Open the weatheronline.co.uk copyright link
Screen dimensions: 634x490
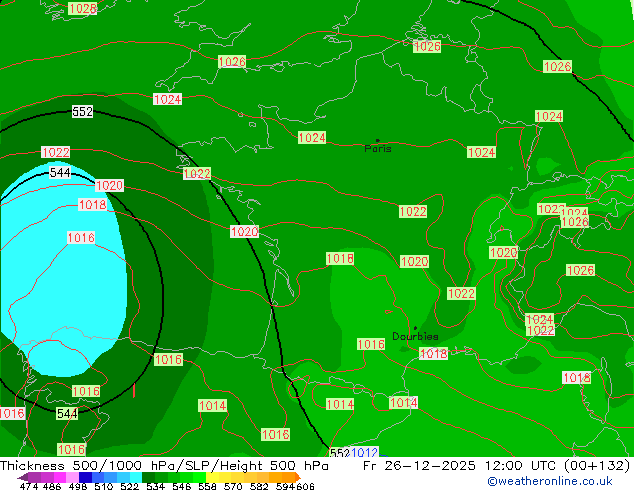[550, 481]
